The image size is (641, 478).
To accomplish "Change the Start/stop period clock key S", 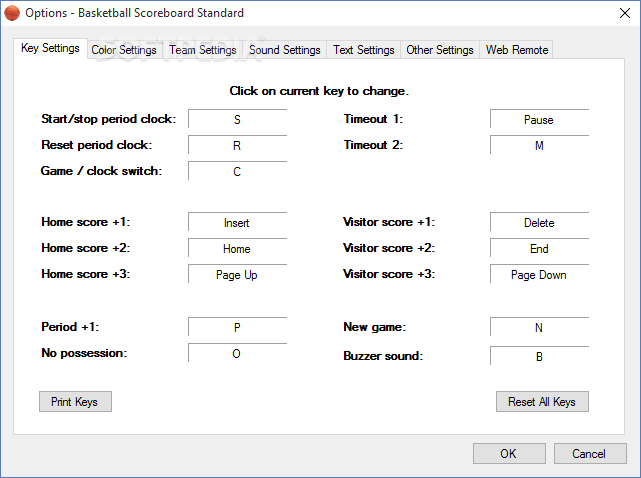I will [238, 119].
